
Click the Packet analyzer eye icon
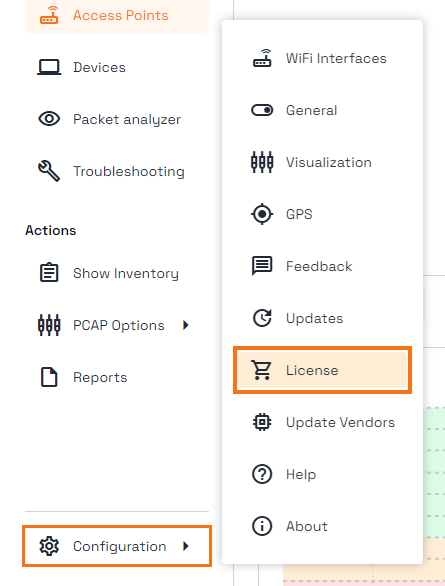click(x=49, y=119)
